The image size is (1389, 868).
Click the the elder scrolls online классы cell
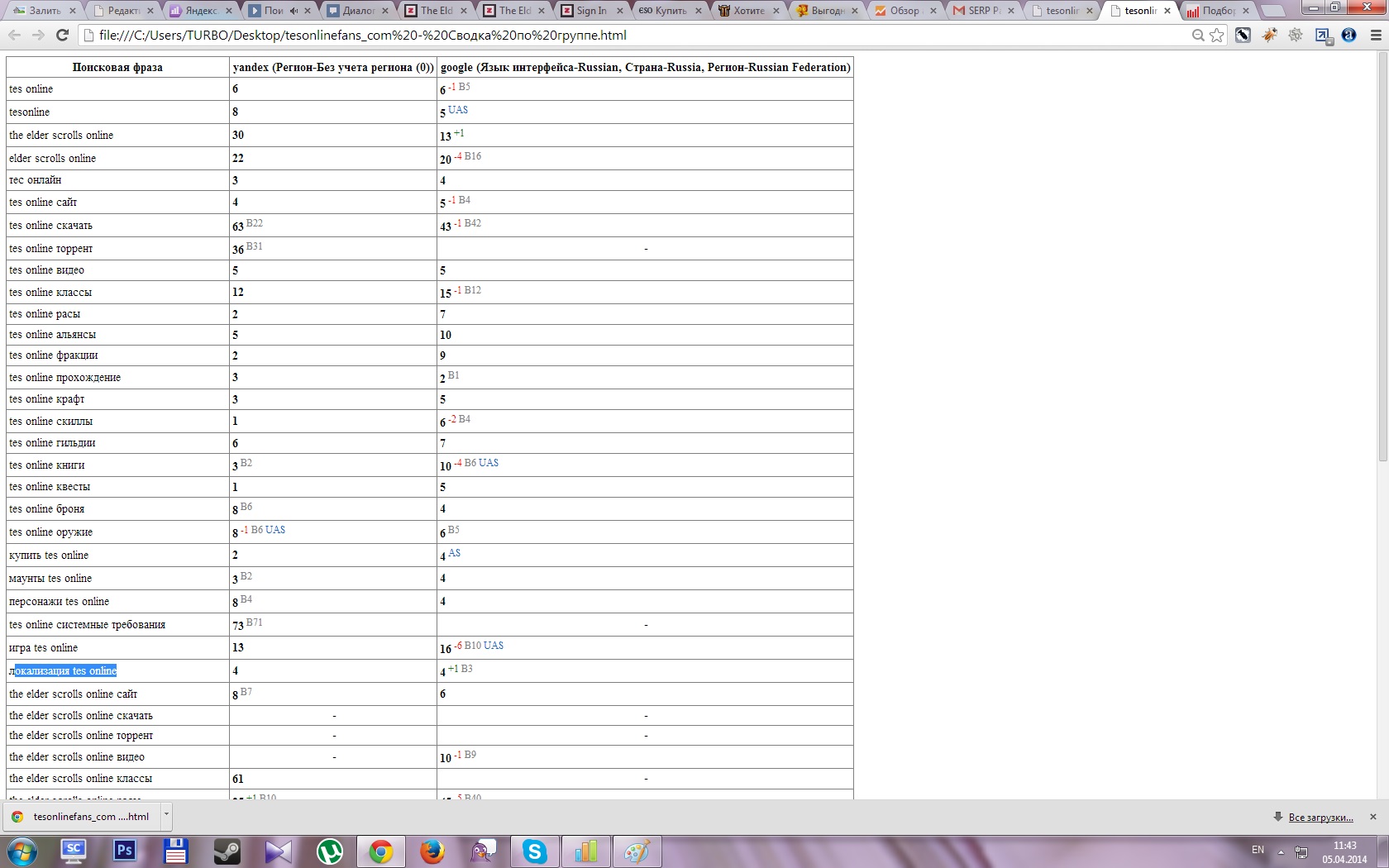pos(117,779)
